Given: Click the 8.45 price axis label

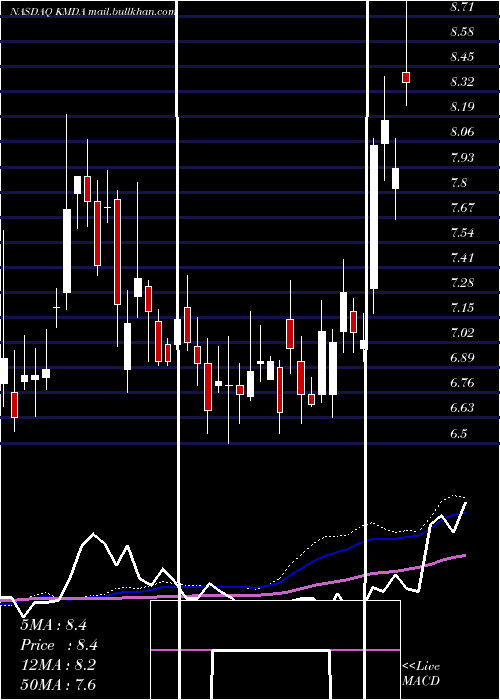Looking at the screenshot, I should coord(462,57).
